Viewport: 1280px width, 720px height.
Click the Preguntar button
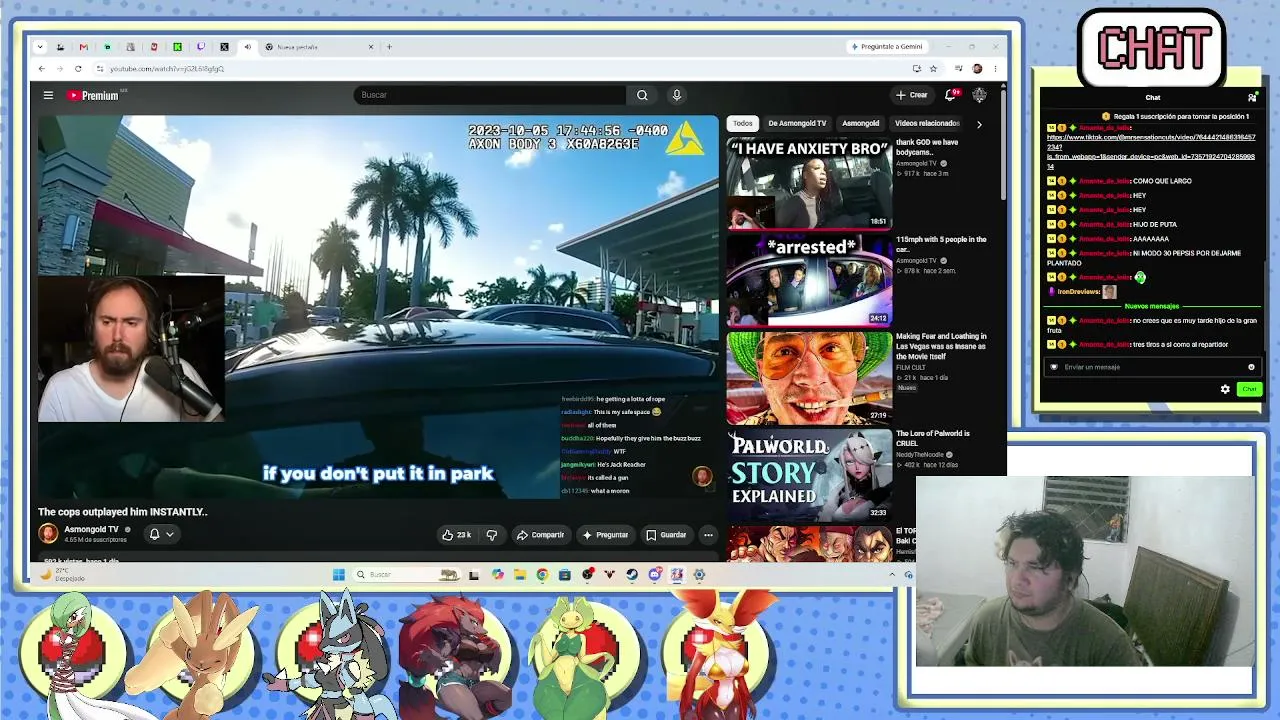point(606,535)
